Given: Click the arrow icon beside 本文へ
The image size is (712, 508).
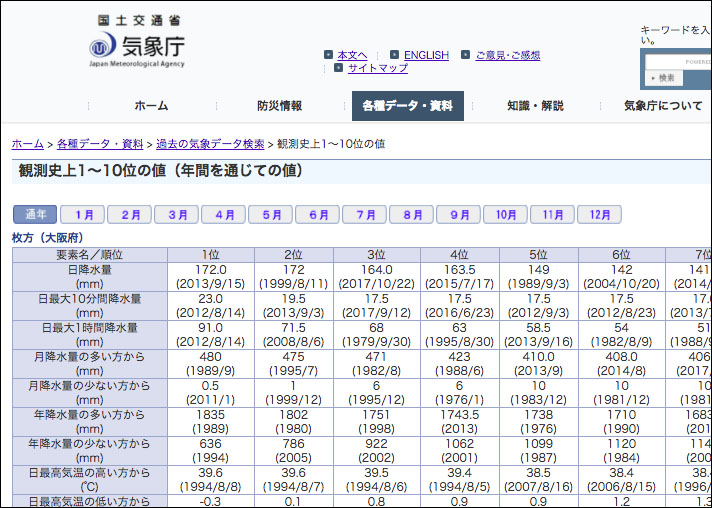Looking at the screenshot, I should (329, 55).
